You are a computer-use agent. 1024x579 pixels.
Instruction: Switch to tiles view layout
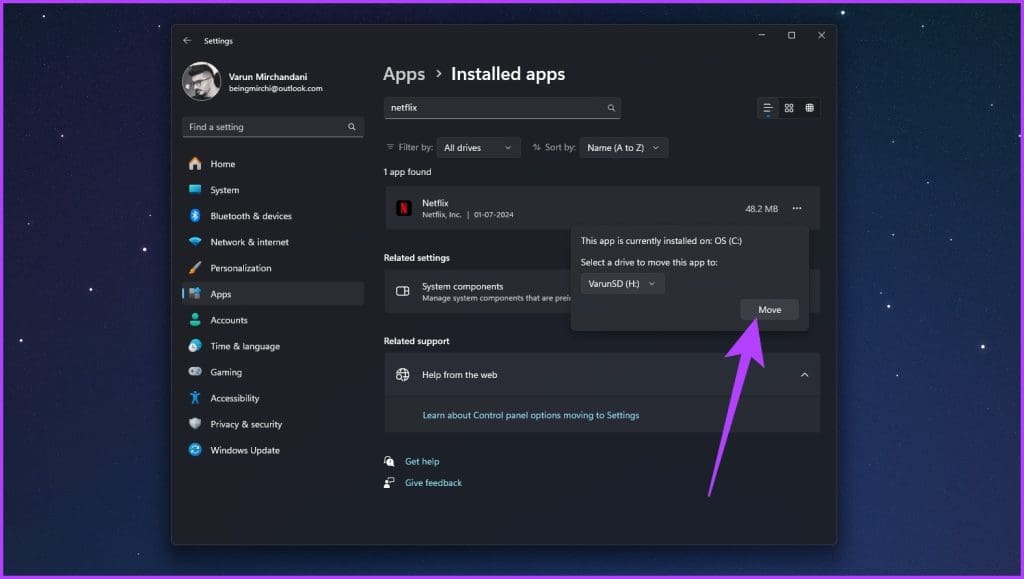[789, 107]
